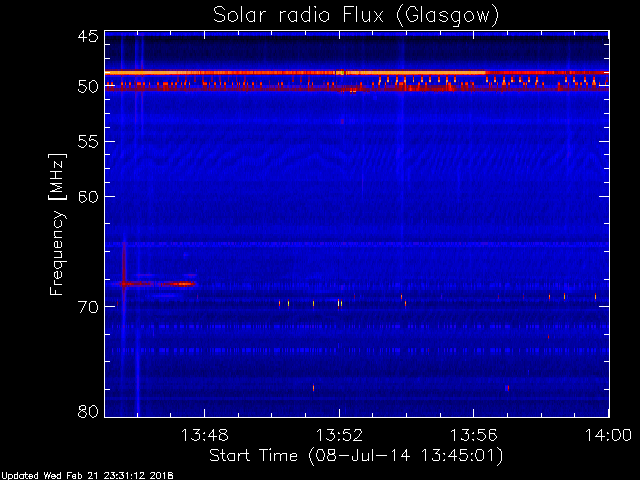Click the 70 frequency tick label
This screenshot has height=480, width=640.
88,307
